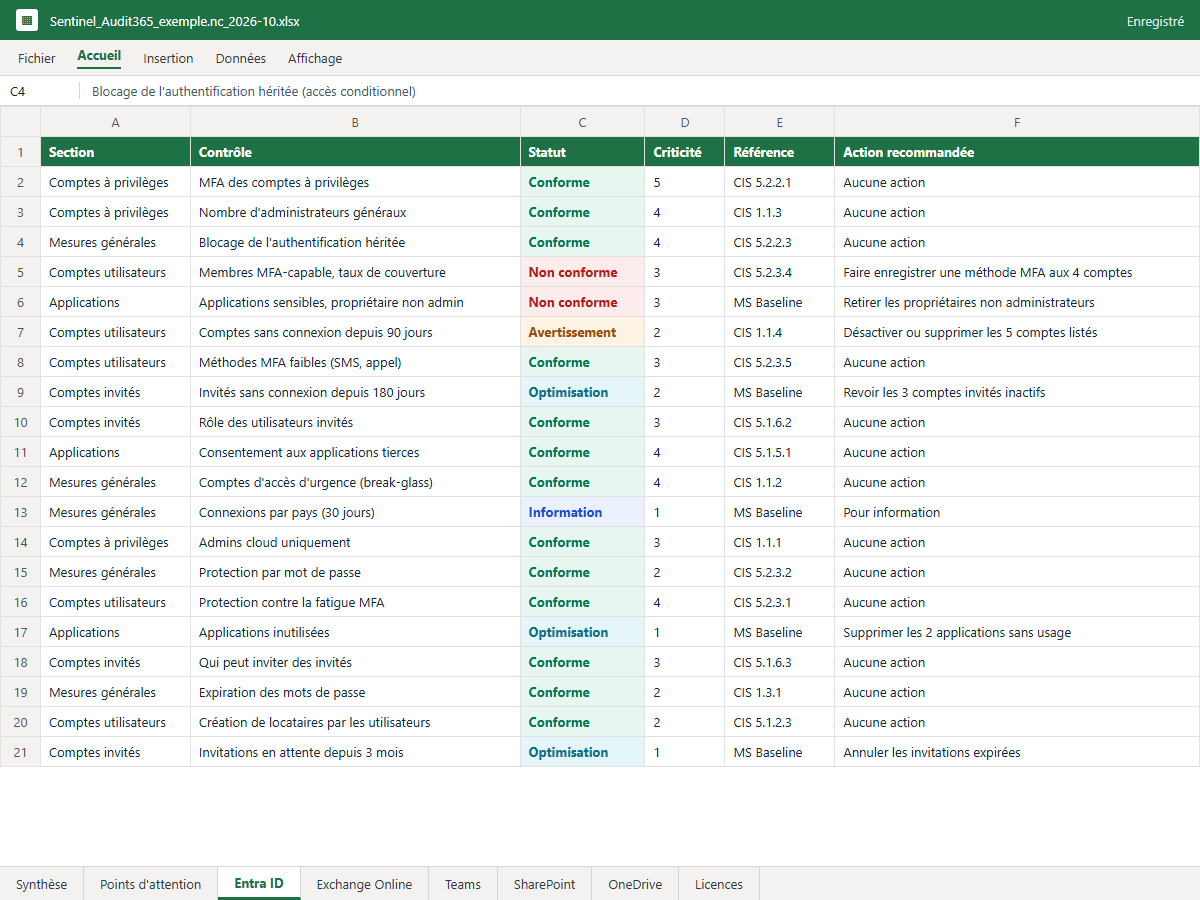Viewport: 1200px width, 900px height.
Task: Open the Affichage menu
Action: coord(315,58)
